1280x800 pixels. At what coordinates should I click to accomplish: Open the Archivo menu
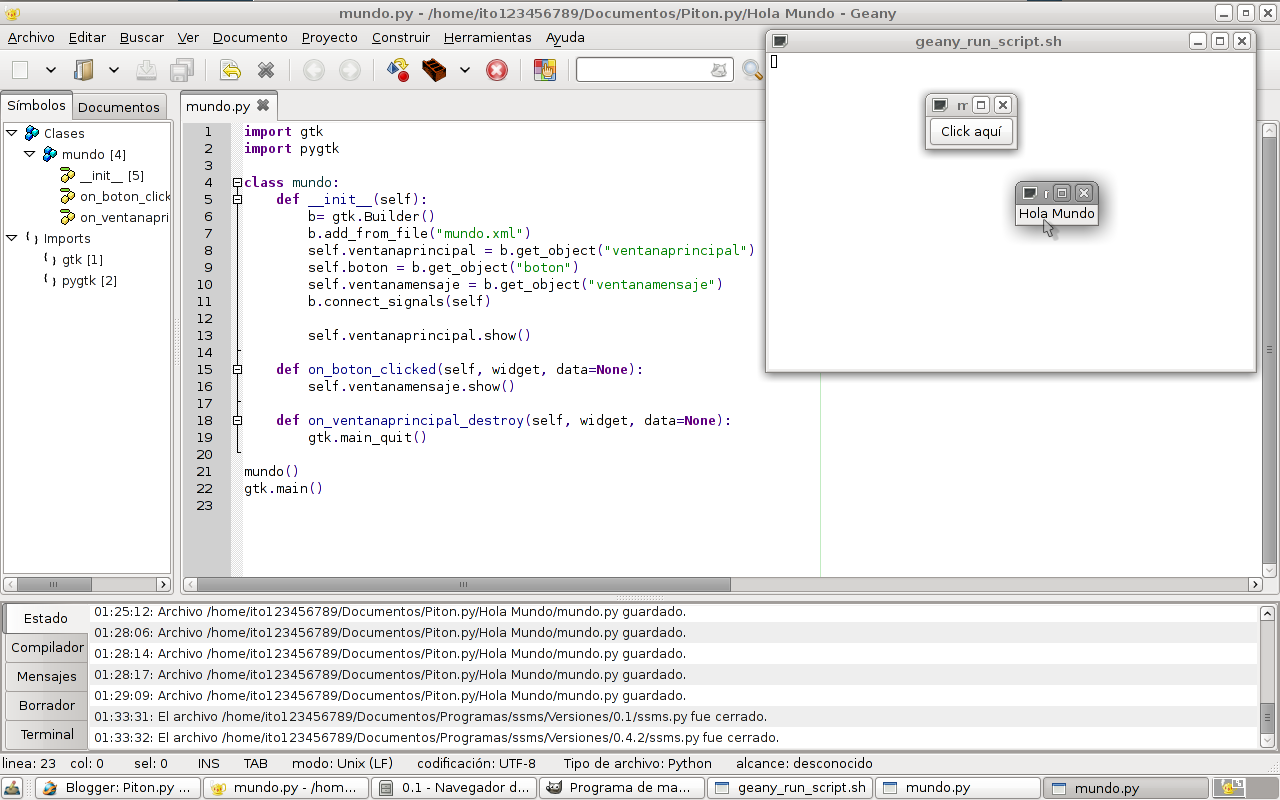[x=31, y=37]
